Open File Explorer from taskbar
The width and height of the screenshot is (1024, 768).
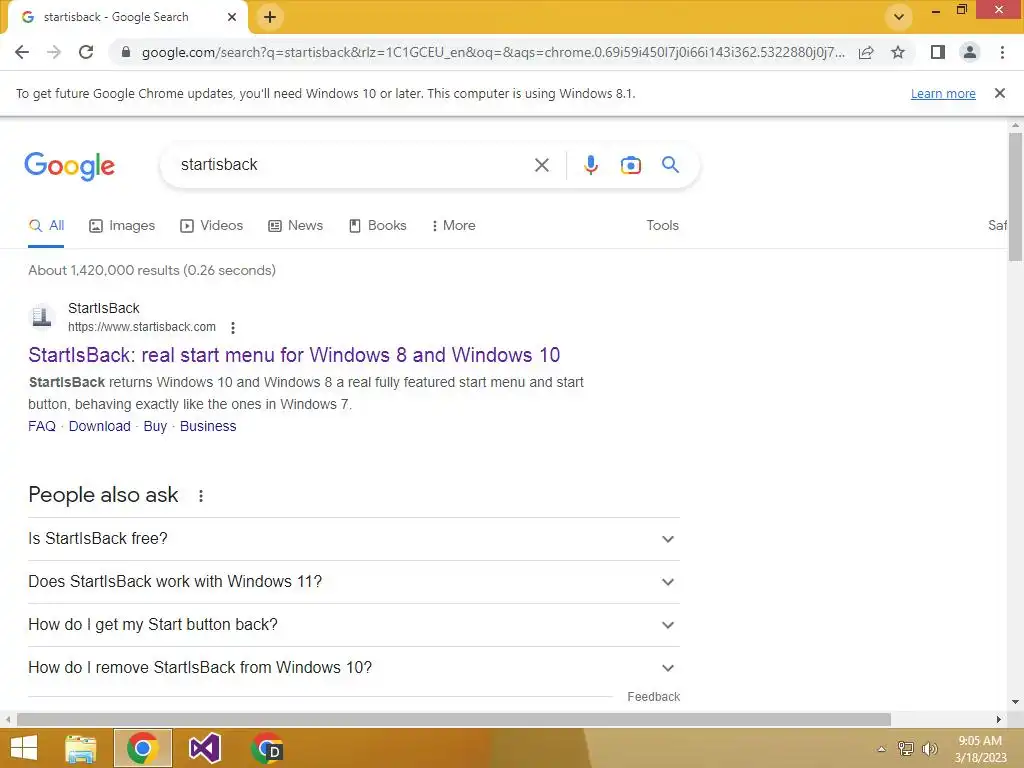point(81,748)
